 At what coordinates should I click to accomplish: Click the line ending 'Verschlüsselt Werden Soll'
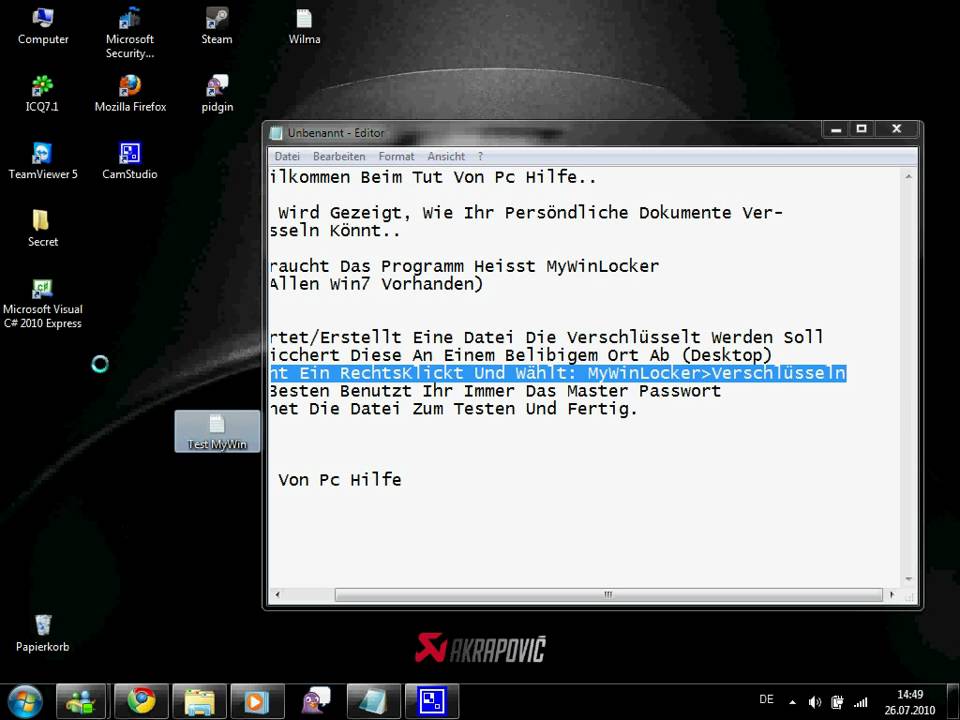pos(547,337)
